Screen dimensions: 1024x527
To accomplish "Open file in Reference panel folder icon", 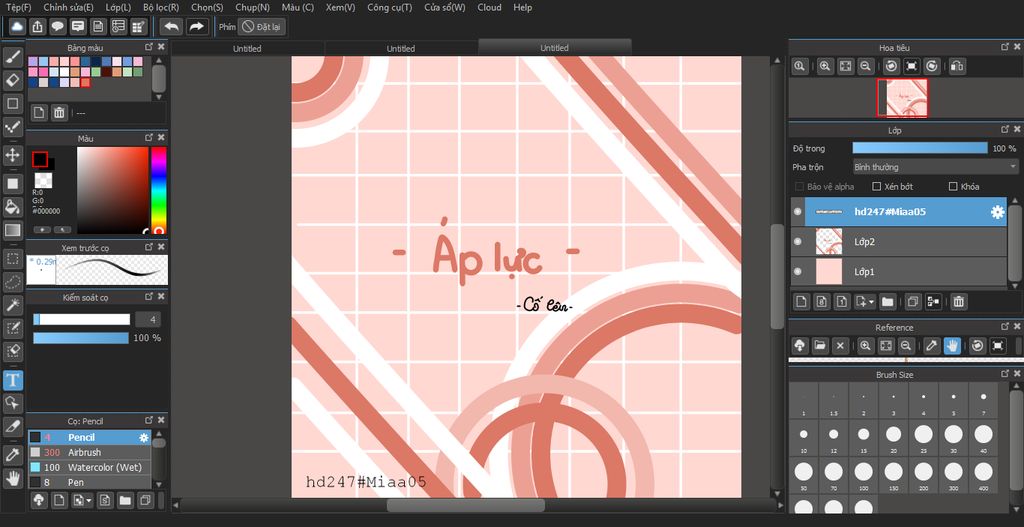I will click(820, 345).
